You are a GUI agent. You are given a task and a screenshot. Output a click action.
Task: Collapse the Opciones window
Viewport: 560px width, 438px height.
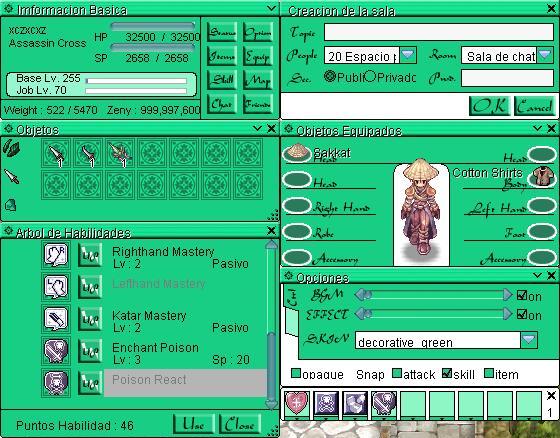tap(538, 275)
